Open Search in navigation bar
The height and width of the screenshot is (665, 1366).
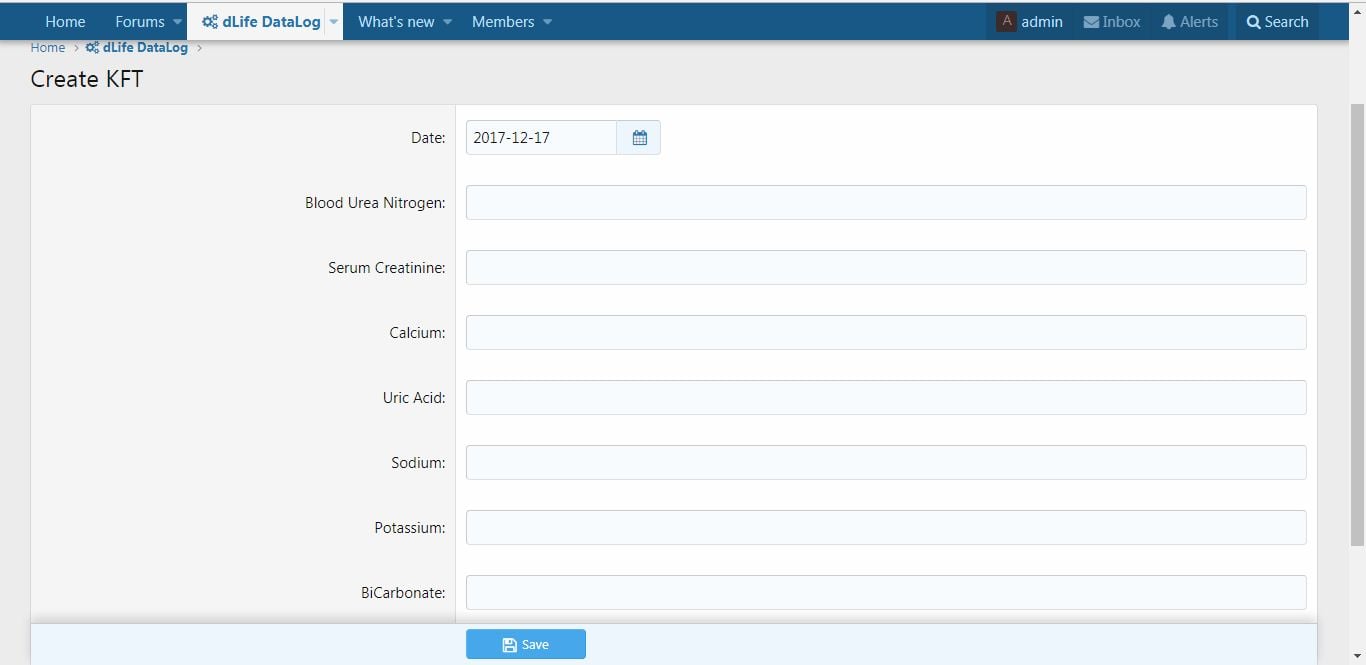[1277, 21]
